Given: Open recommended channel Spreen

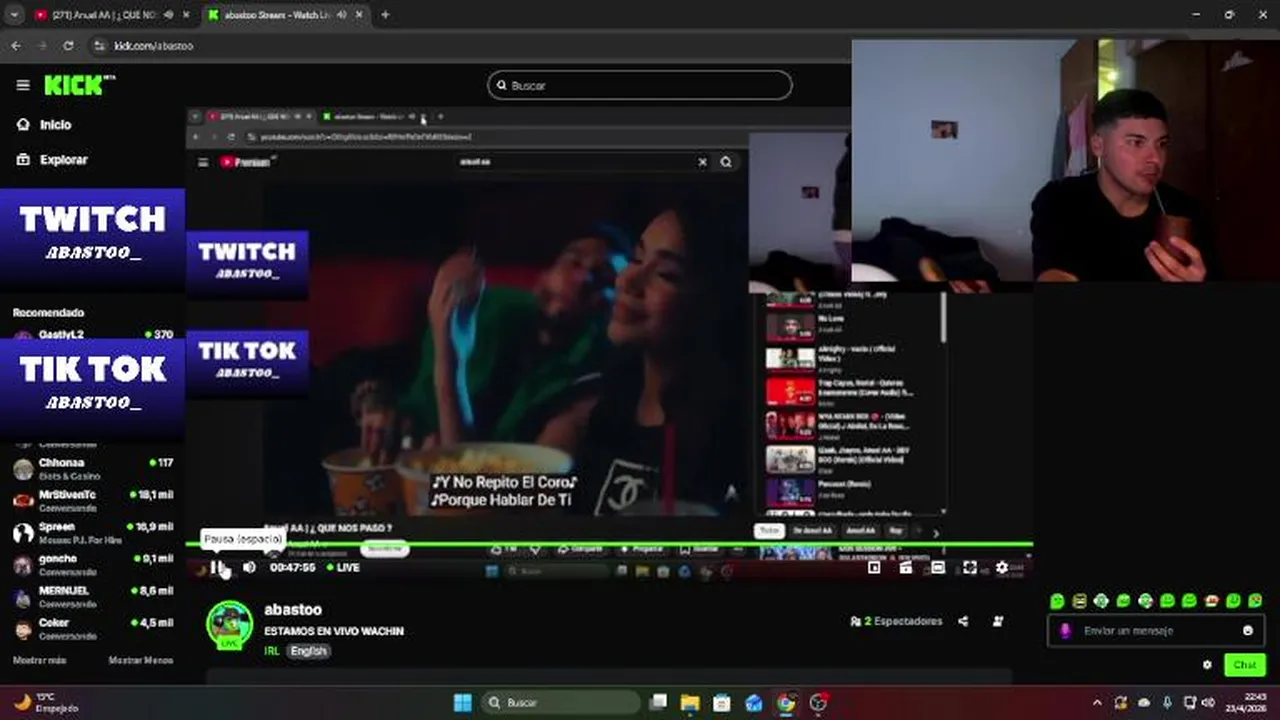Looking at the screenshot, I should [92, 532].
